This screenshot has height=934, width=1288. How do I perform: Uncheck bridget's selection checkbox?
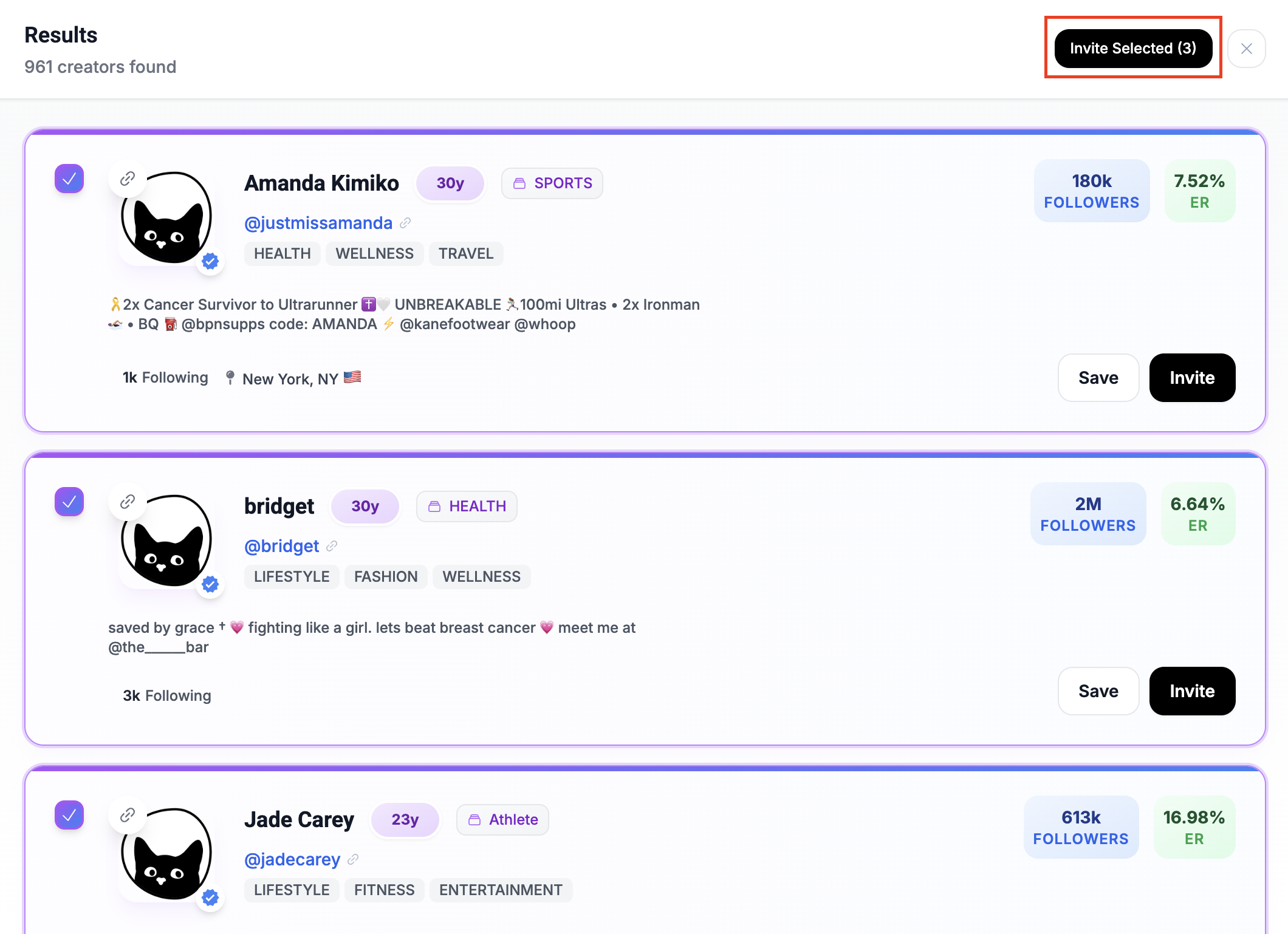pyautogui.click(x=69, y=502)
